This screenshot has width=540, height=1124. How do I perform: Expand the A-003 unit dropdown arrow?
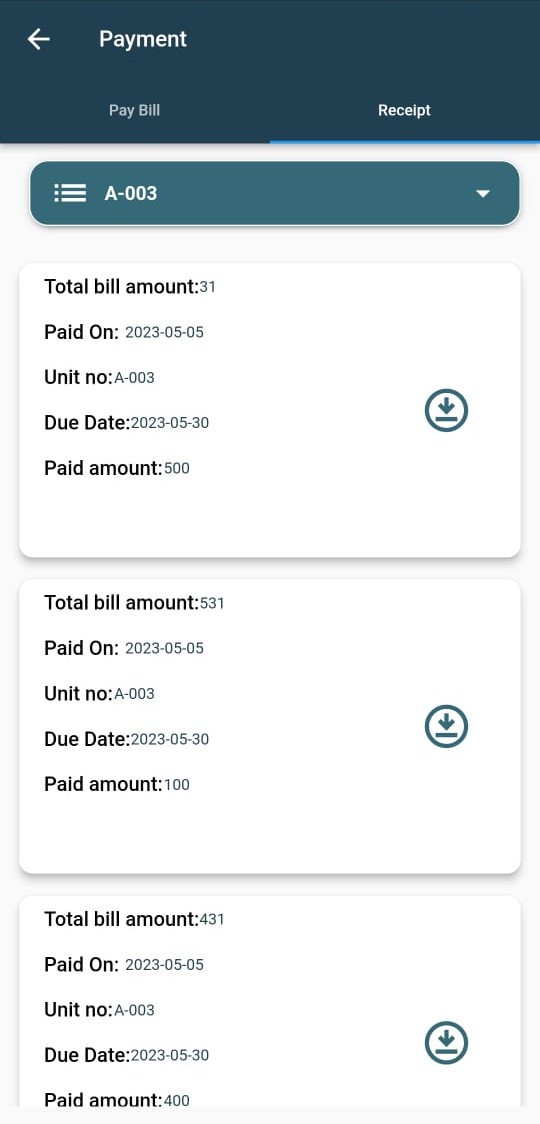[483, 194]
